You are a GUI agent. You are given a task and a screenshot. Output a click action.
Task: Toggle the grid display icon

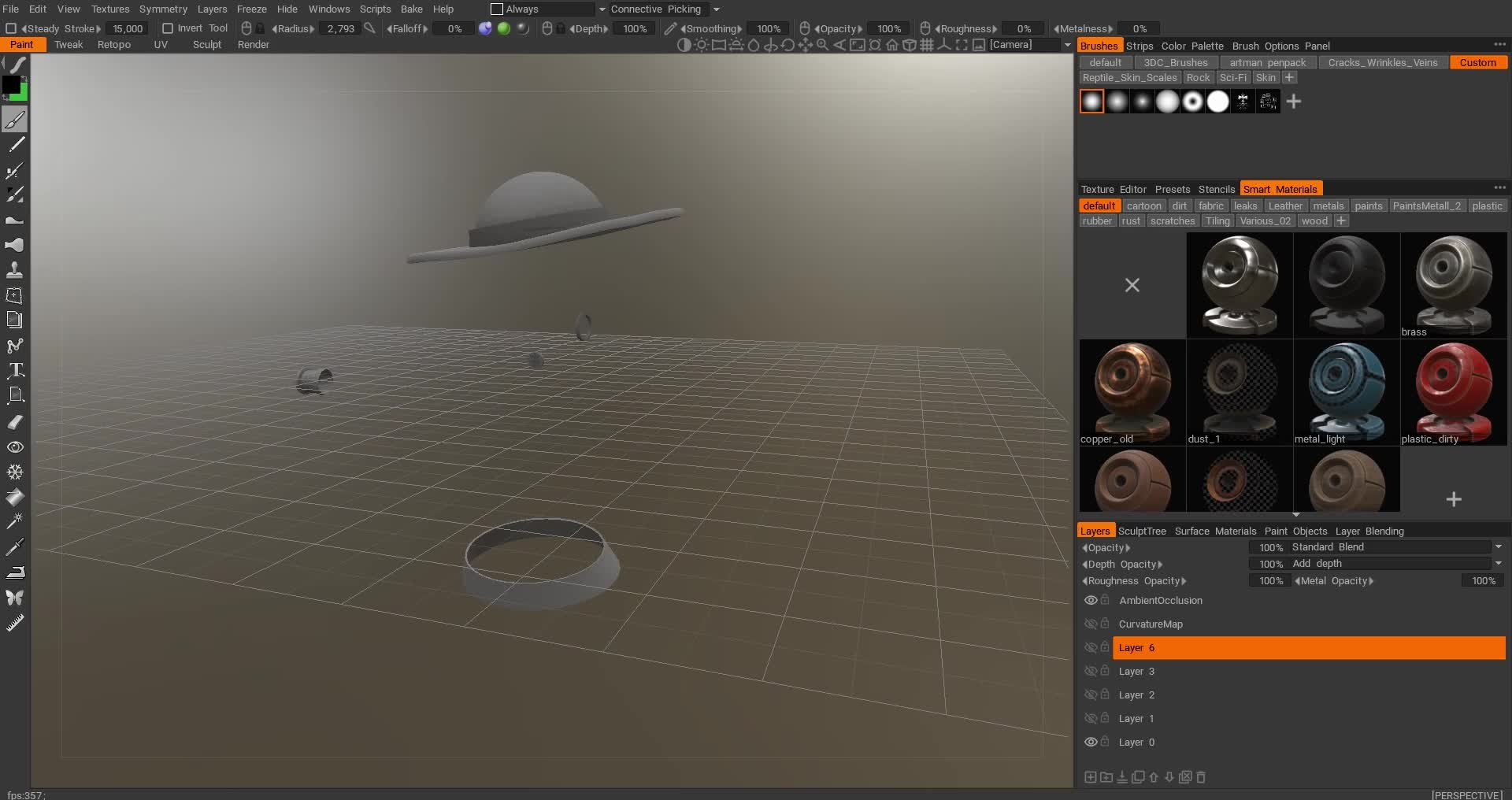tap(927, 45)
